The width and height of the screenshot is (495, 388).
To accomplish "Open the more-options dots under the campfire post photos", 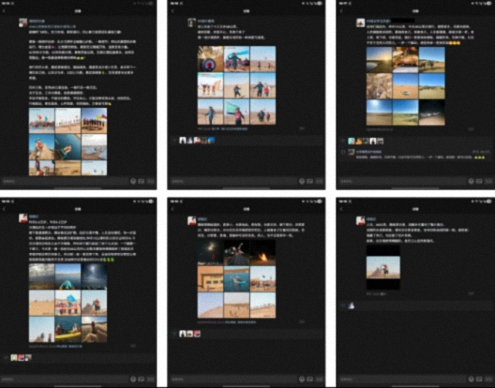I will (x=302, y=322).
